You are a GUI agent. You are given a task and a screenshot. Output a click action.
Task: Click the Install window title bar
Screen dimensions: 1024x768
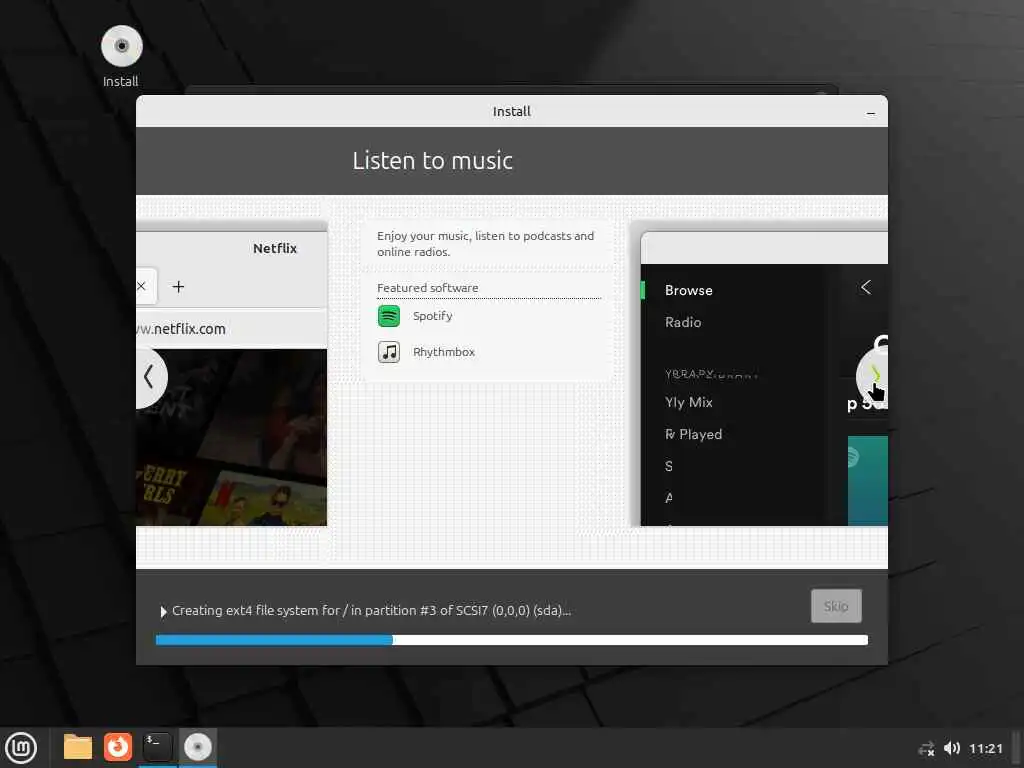pos(511,112)
